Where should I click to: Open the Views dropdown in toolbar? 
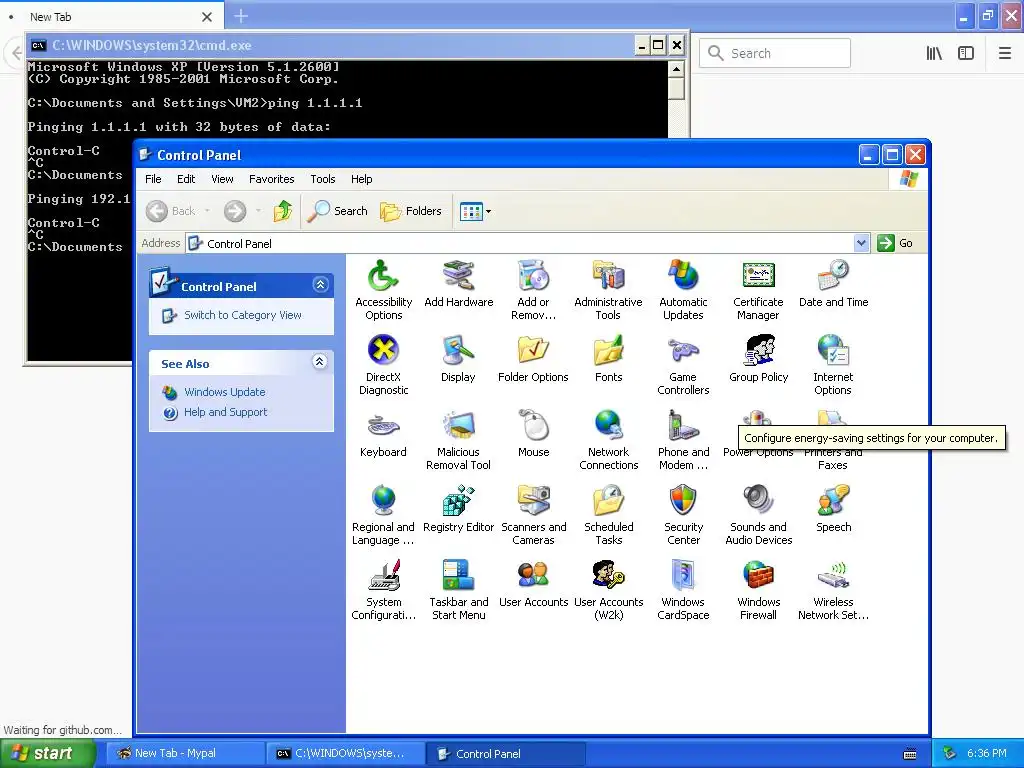(x=475, y=211)
